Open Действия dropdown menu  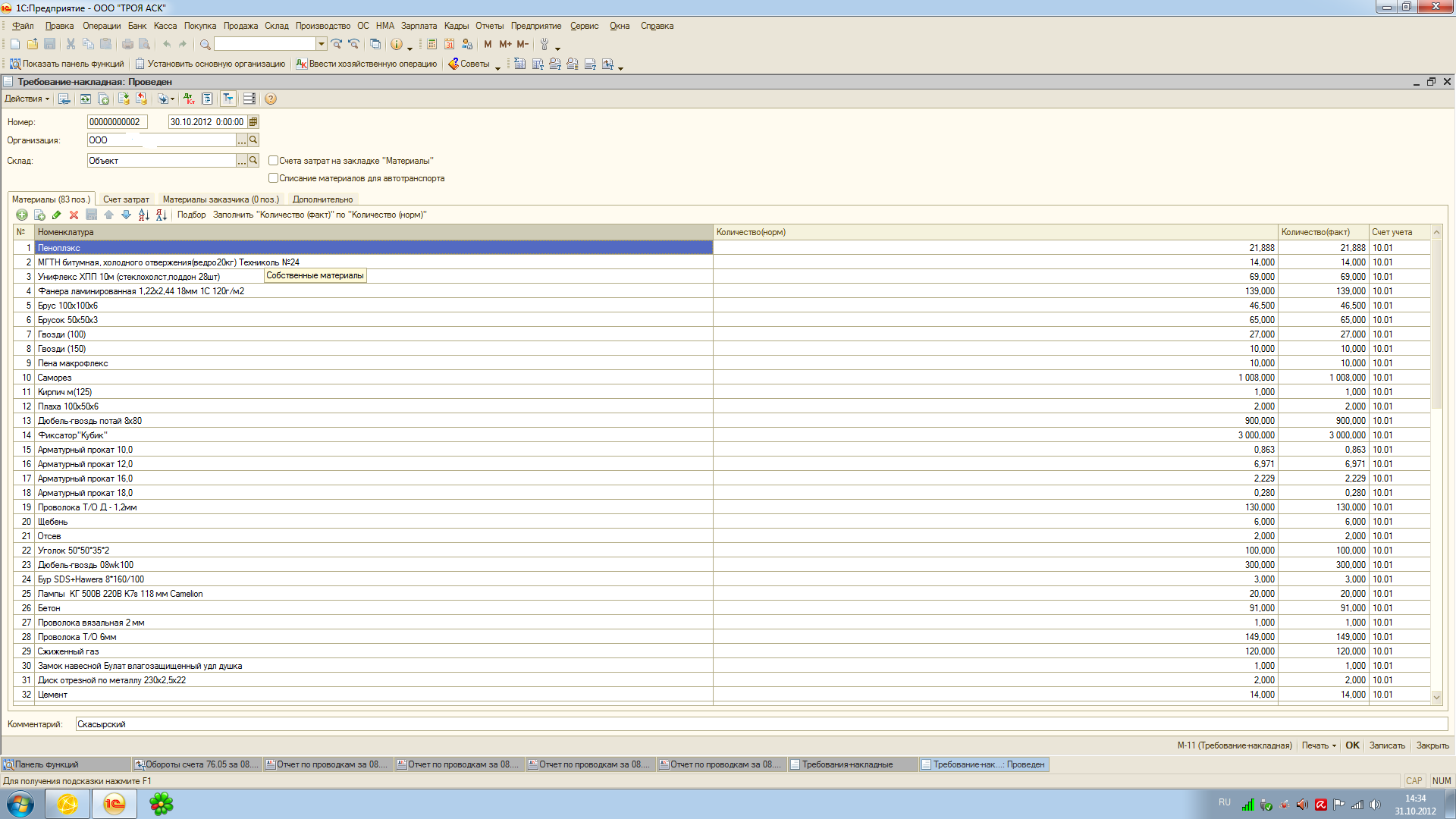pyautogui.click(x=27, y=99)
